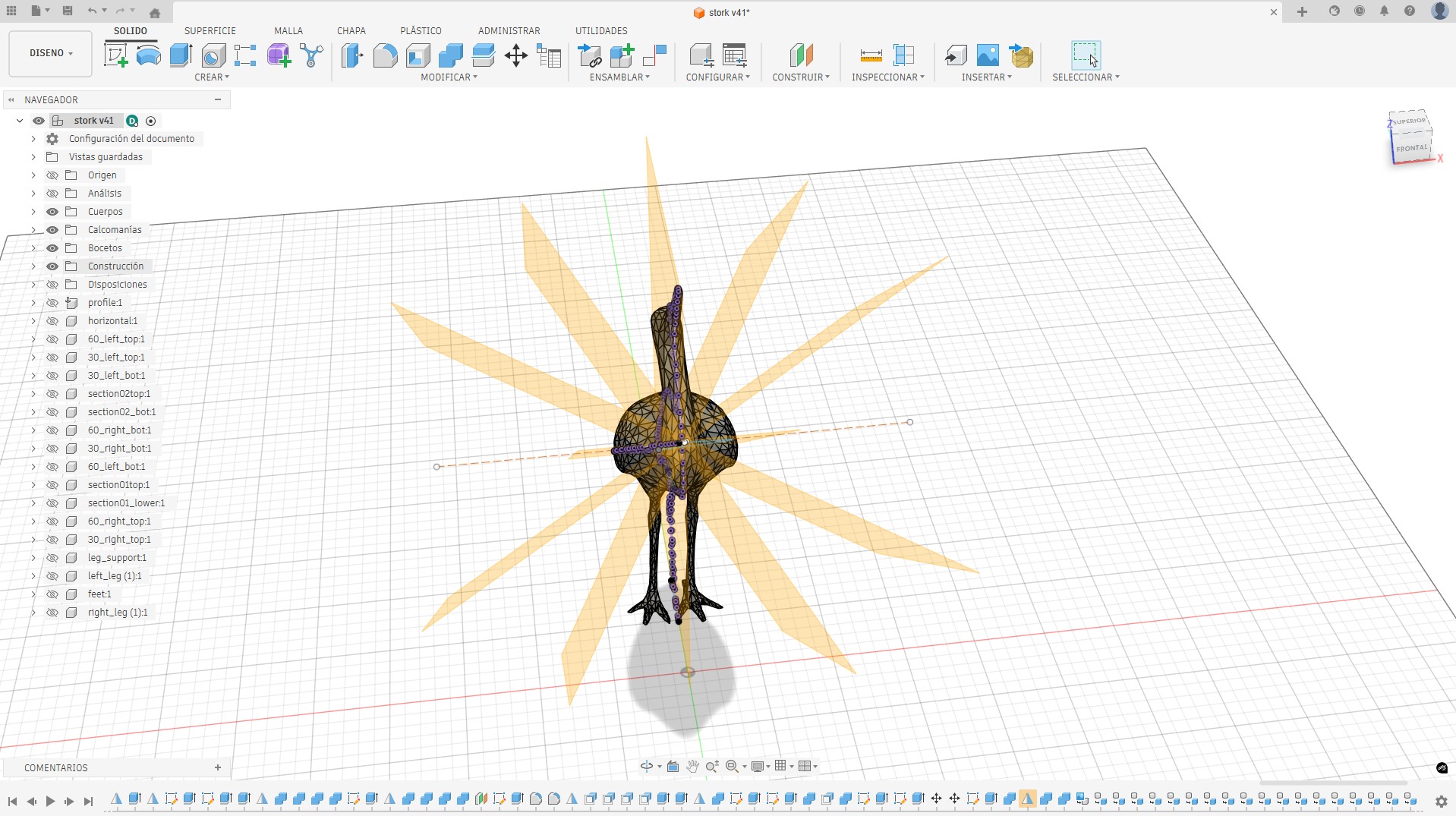Expand the Vistas guardadas folder
Viewport: 1456px width, 816px height.
(x=32, y=156)
